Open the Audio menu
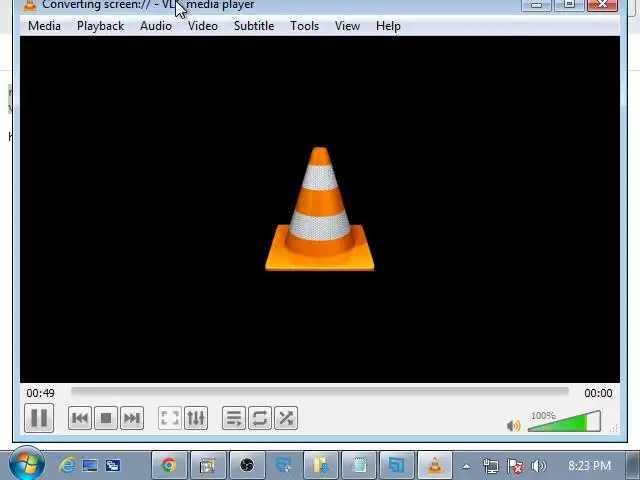 [x=156, y=26]
